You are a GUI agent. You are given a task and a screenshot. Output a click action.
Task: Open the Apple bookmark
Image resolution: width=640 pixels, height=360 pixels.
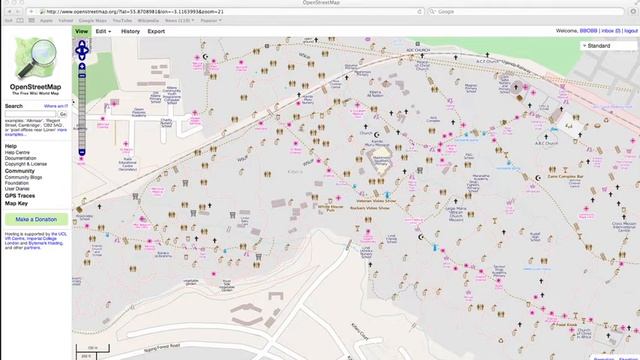pyautogui.click(x=46, y=20)
